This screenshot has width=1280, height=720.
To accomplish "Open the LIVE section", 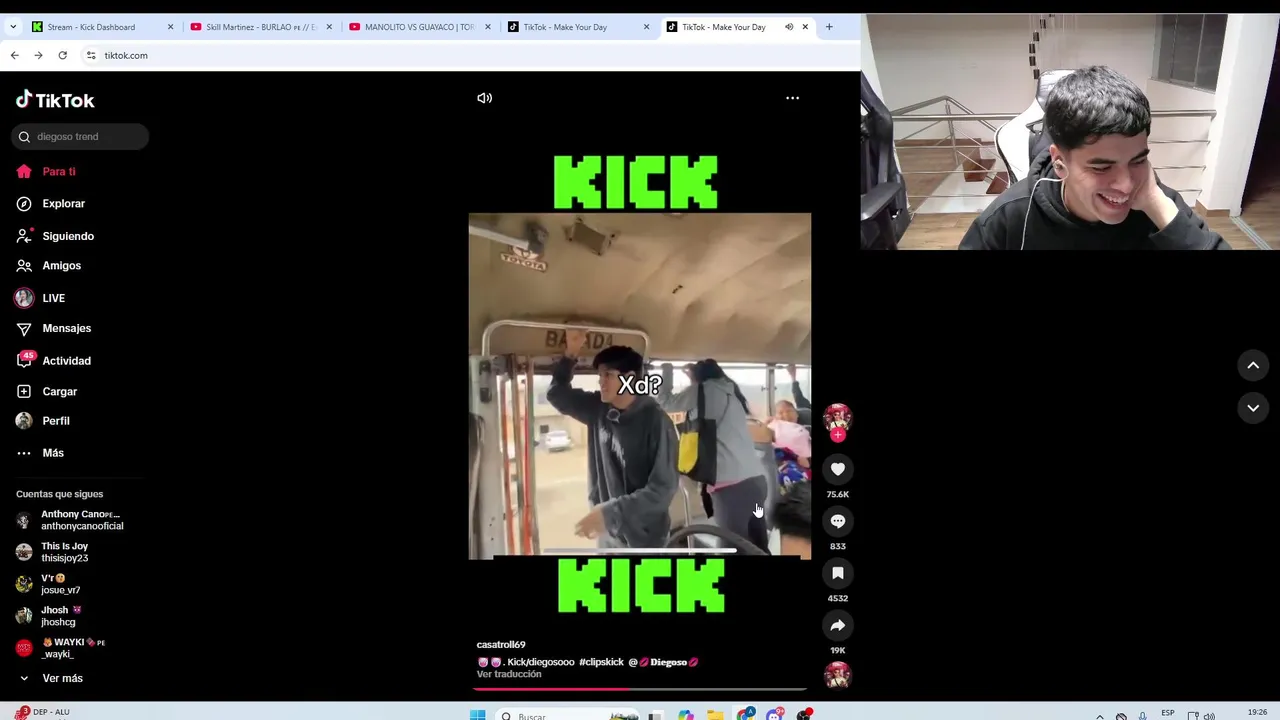I will [x=40, y=298].
